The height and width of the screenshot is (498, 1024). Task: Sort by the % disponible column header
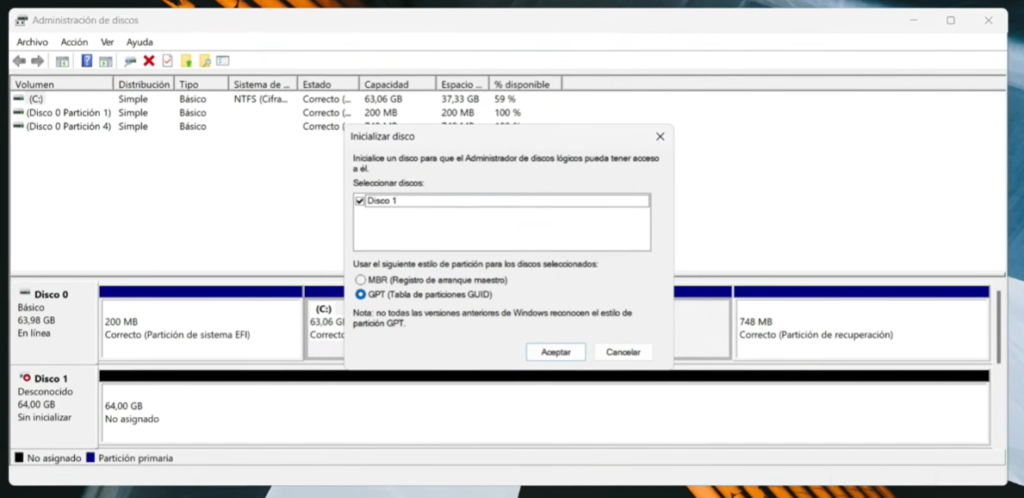(526, 84)
